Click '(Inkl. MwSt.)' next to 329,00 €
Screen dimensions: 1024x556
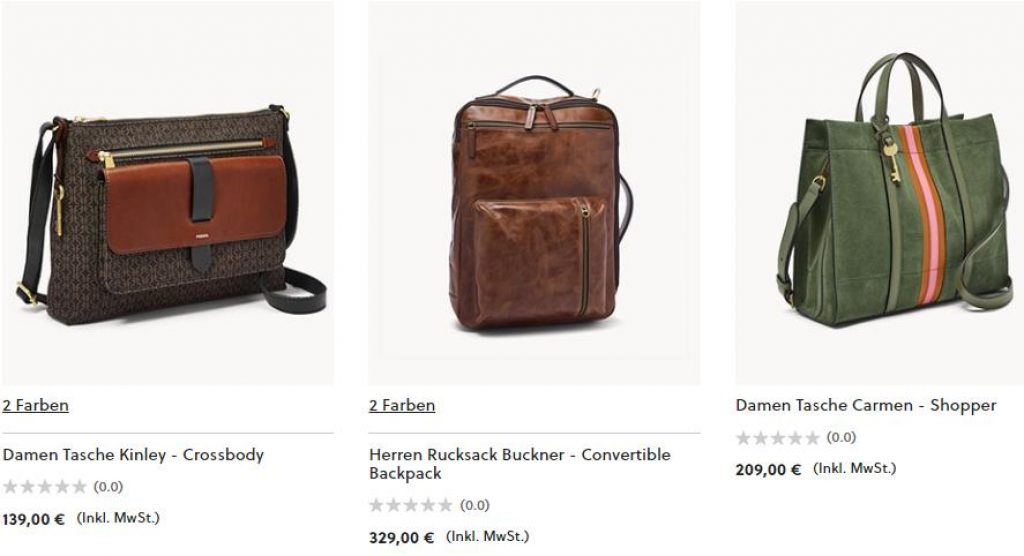488,537
